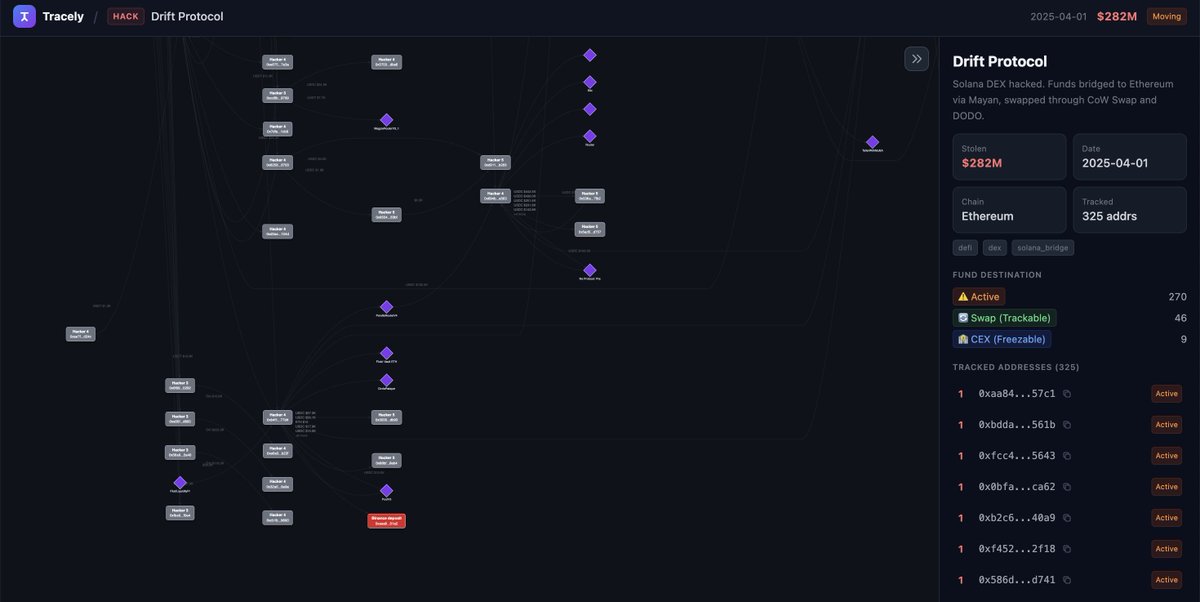Click the Drift Protocol breadcrumb title
Image resolution: width=1200 pixels, height=602 pixels.
(187, 16)
